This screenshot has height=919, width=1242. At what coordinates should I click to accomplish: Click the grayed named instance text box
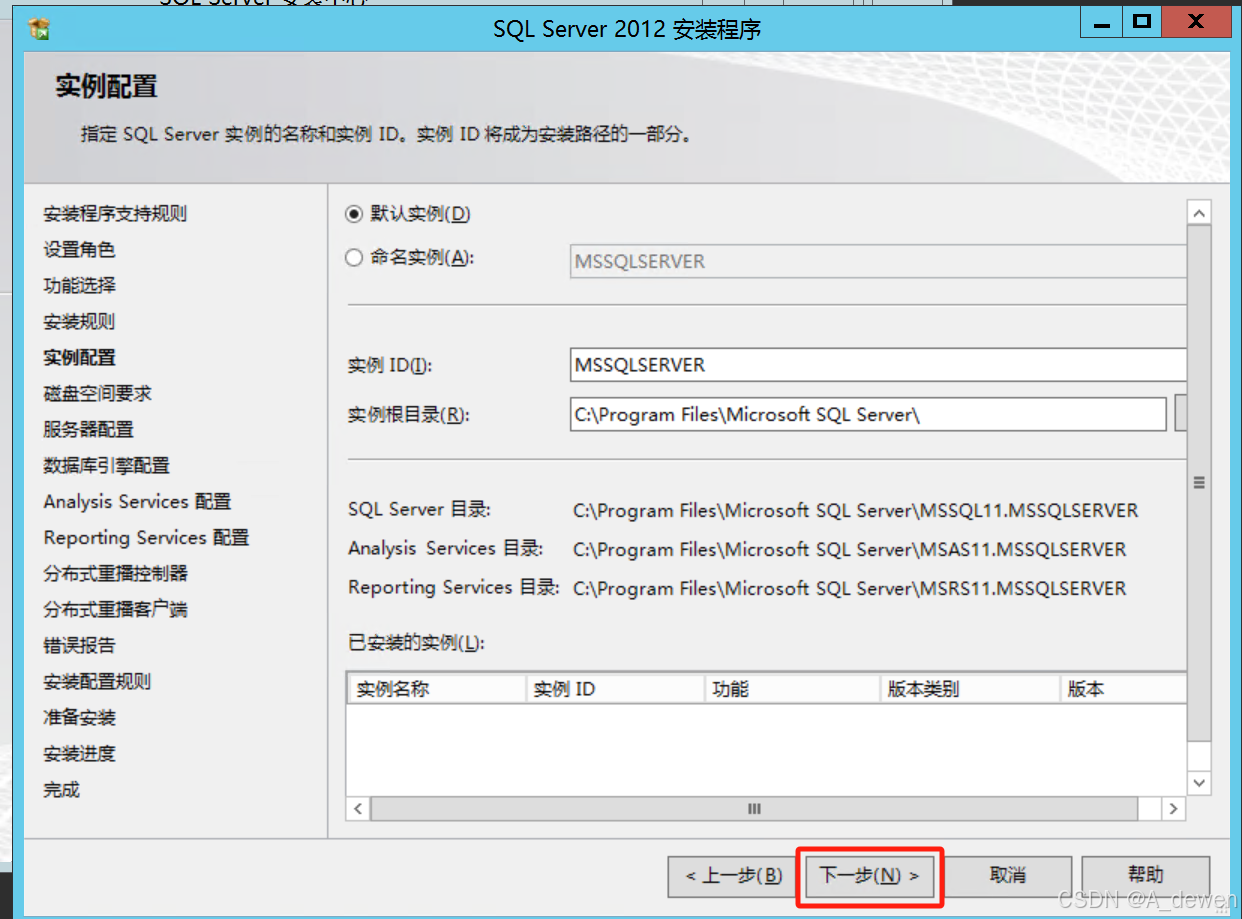878,261
